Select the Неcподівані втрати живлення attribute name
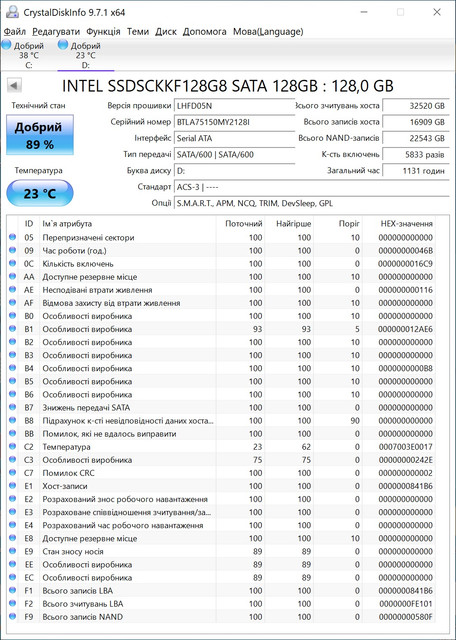The image size is (456, 640). [x=97, y=290]
